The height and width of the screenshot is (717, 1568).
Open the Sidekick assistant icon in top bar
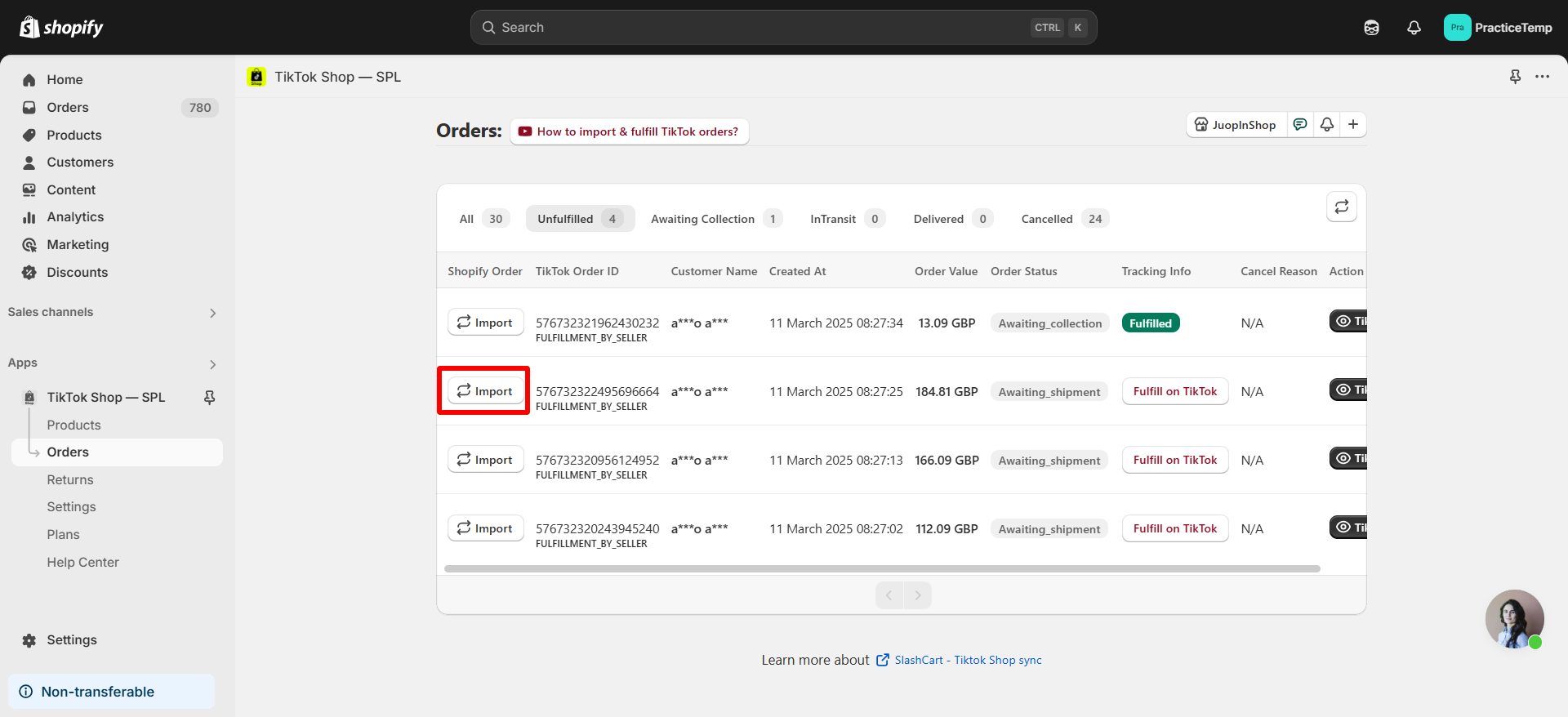click(1371, 28)
